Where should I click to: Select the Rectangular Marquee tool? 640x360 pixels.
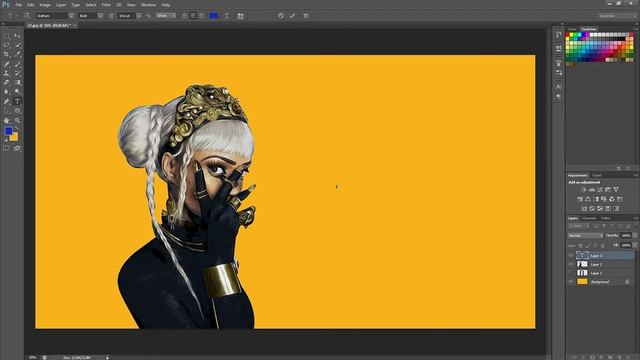point(7,36)
